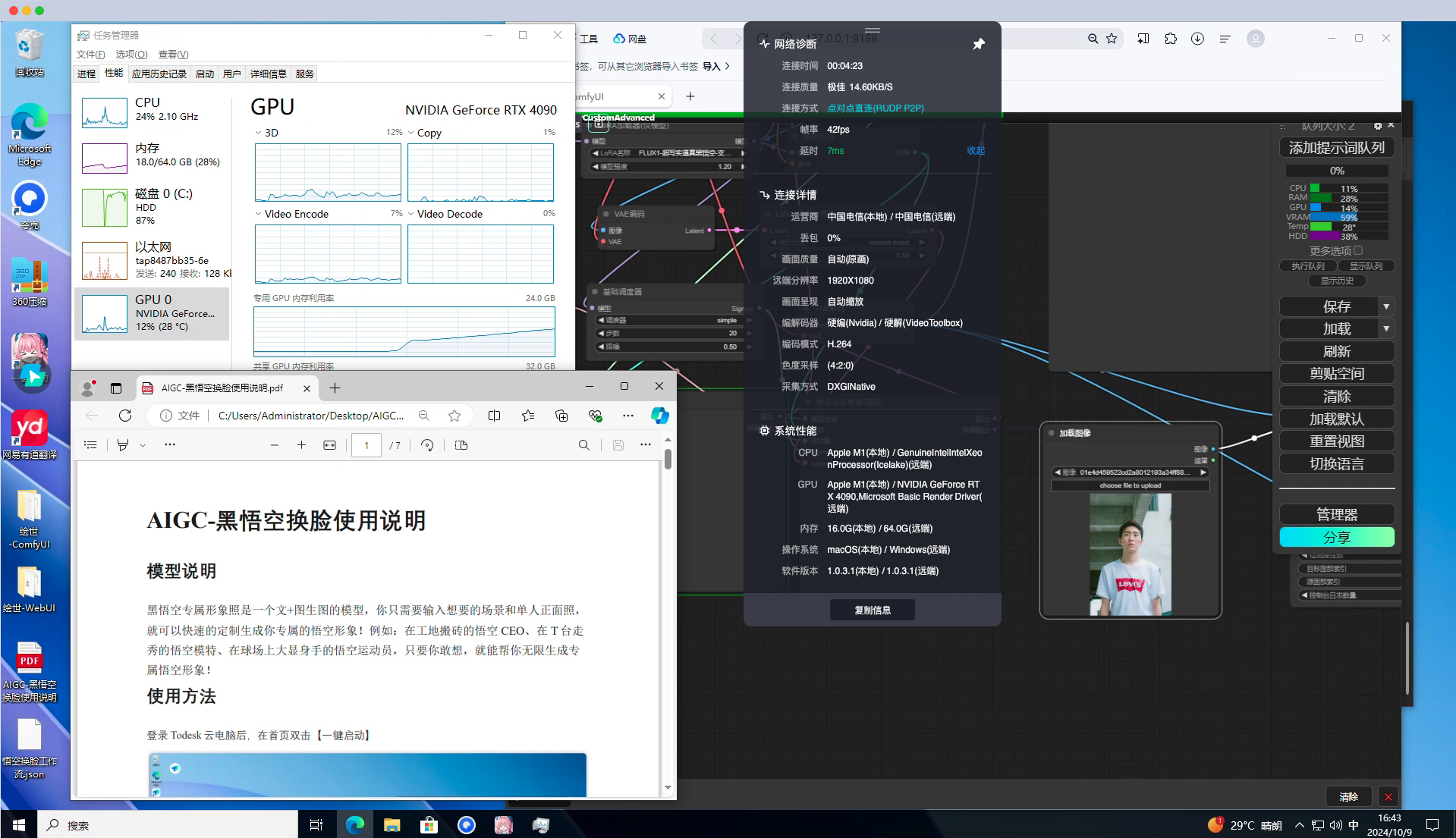Click the refresh icon in the Edge PDF window
This screenshot has width=1456, height=838.
(x=125, y=416)
